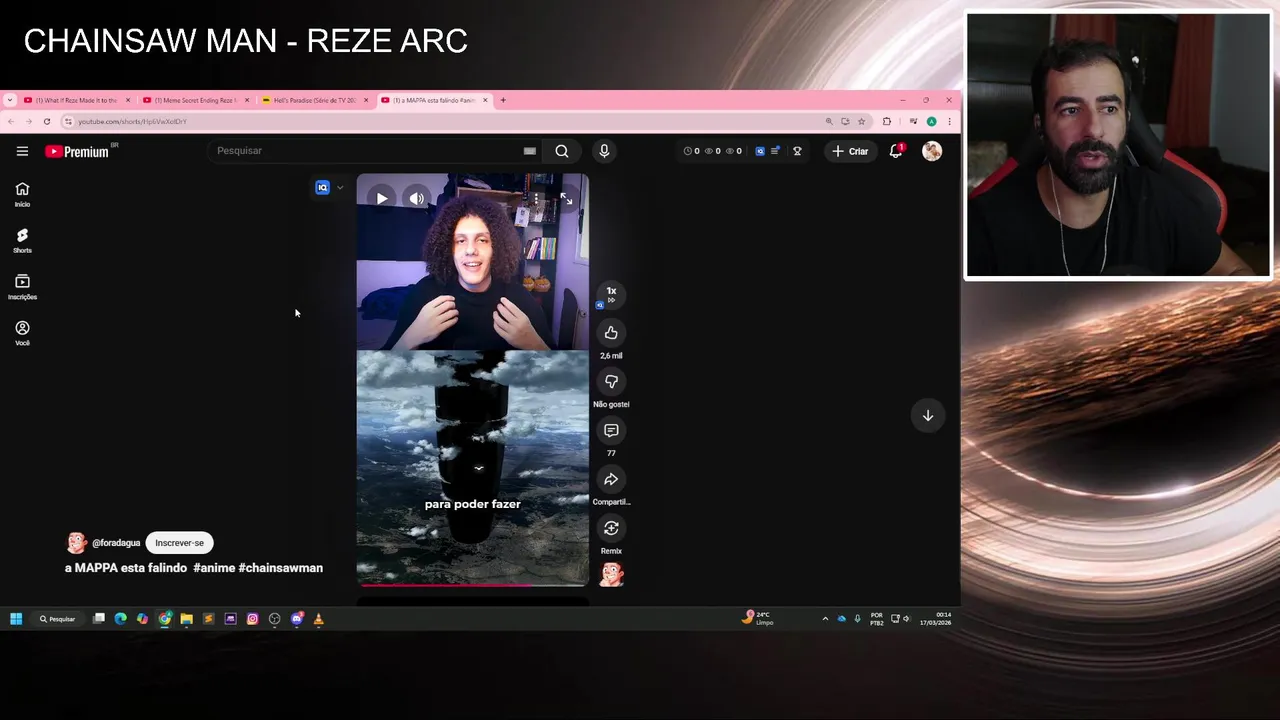Click the magnifying glass search button

(562, 151)
